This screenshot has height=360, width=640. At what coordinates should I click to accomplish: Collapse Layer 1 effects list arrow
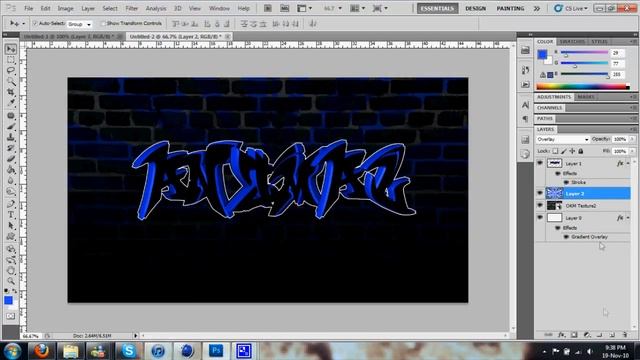[x=628, y=163]
